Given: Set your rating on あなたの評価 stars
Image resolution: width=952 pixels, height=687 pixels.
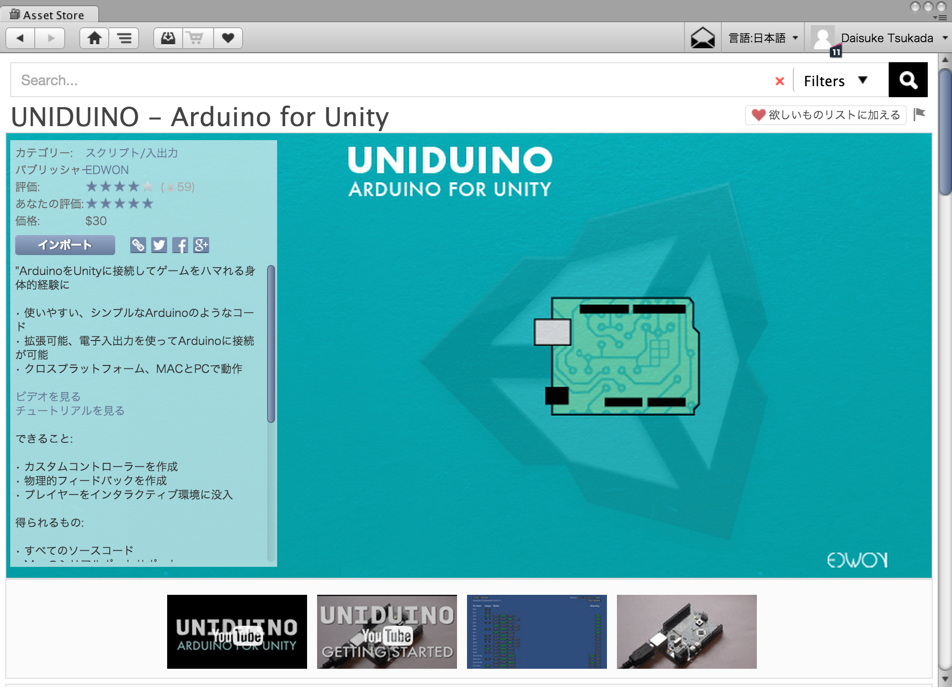Looking at the screenshot, I should coord(120,204).
